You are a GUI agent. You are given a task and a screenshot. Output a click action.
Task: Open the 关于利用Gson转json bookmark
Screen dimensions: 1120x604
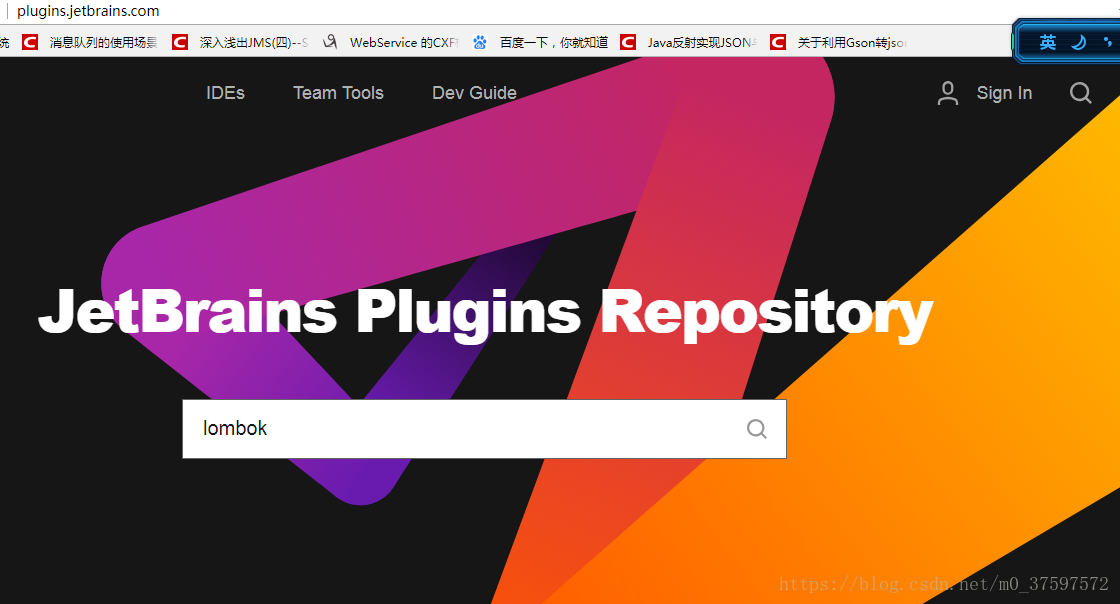(852, 42)
